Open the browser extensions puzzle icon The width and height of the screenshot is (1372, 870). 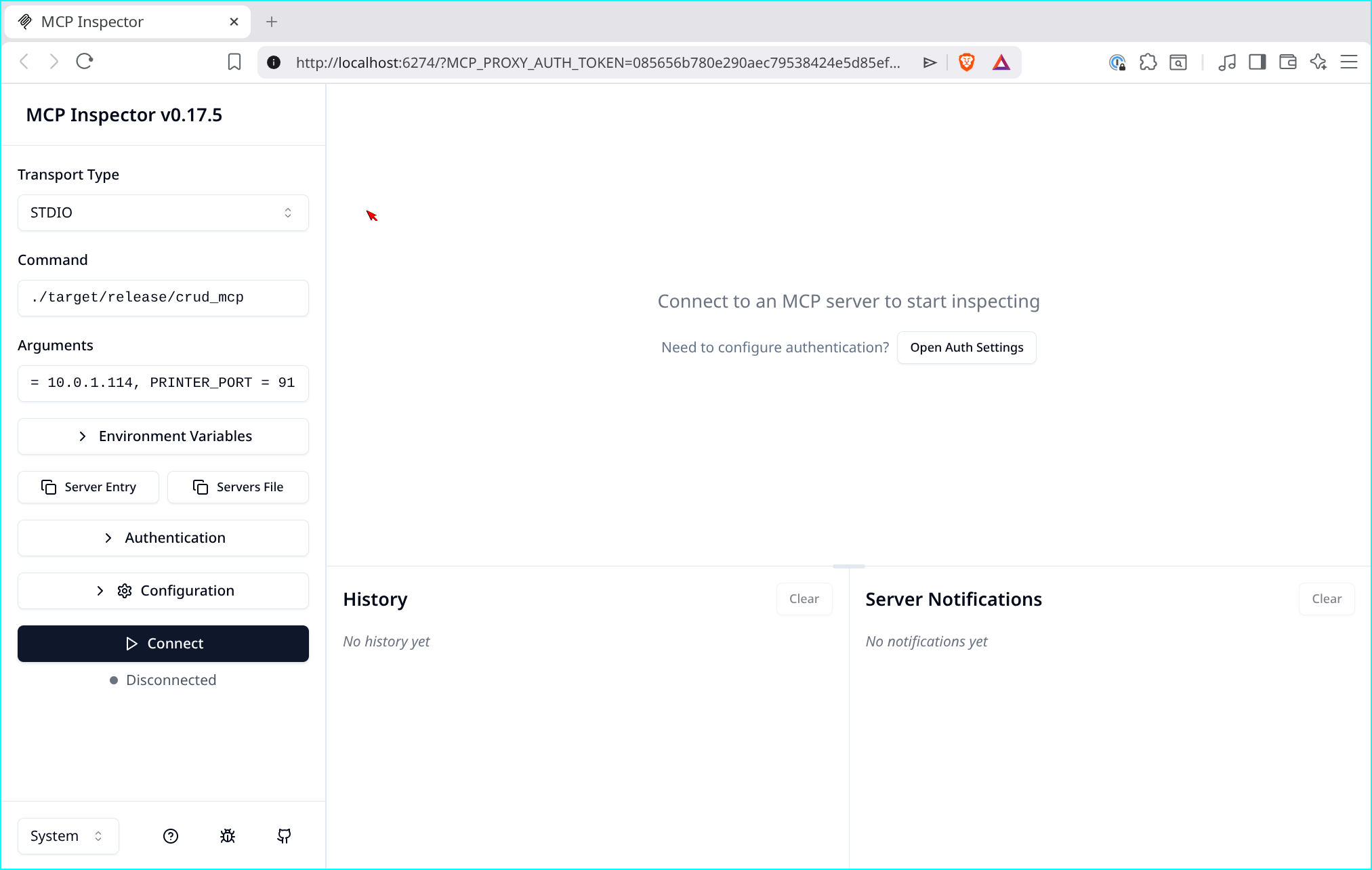1148,62
